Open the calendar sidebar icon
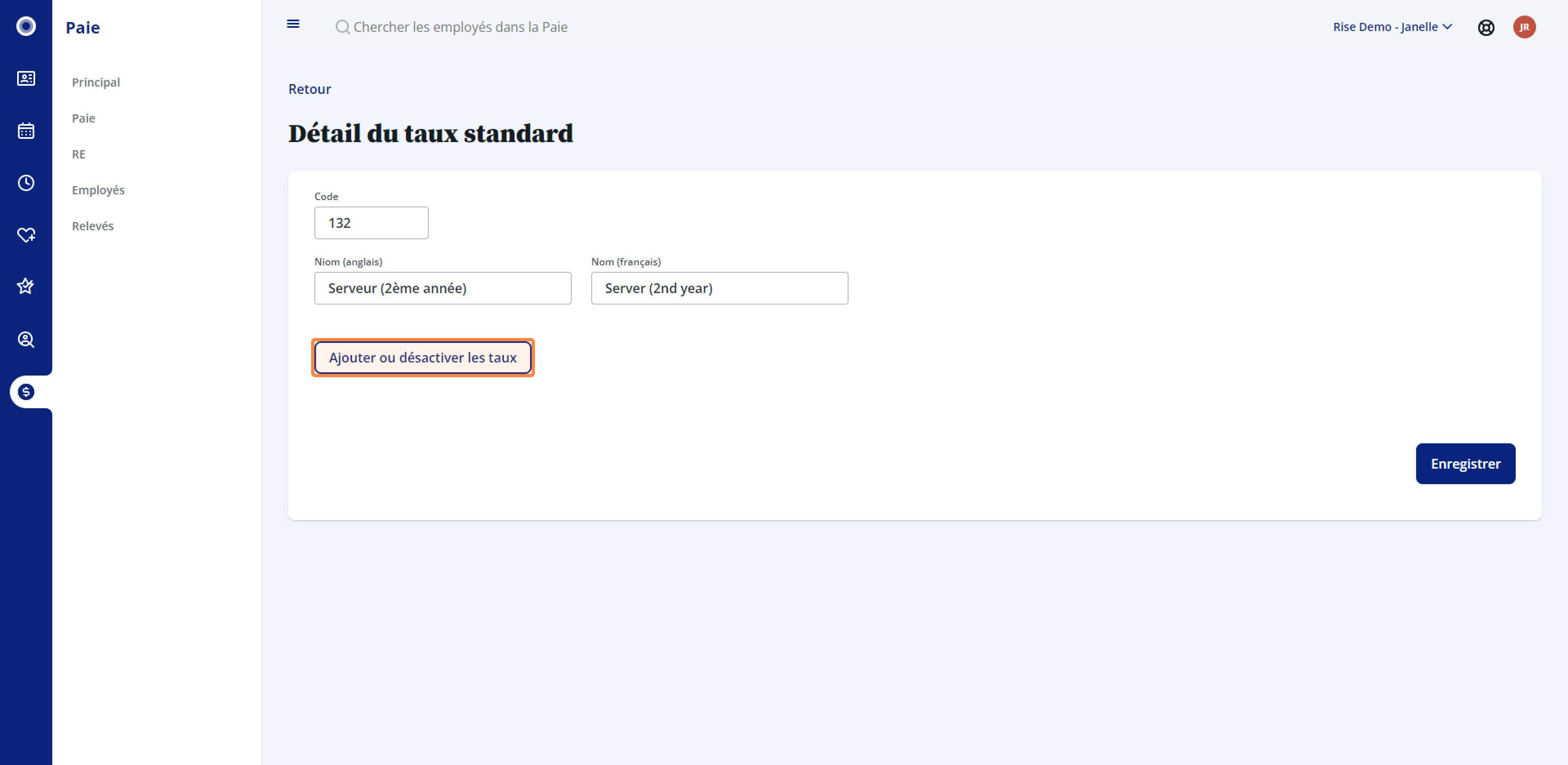Image resolution: width=1568 pixels, height=765 pixels. point(26,131)
